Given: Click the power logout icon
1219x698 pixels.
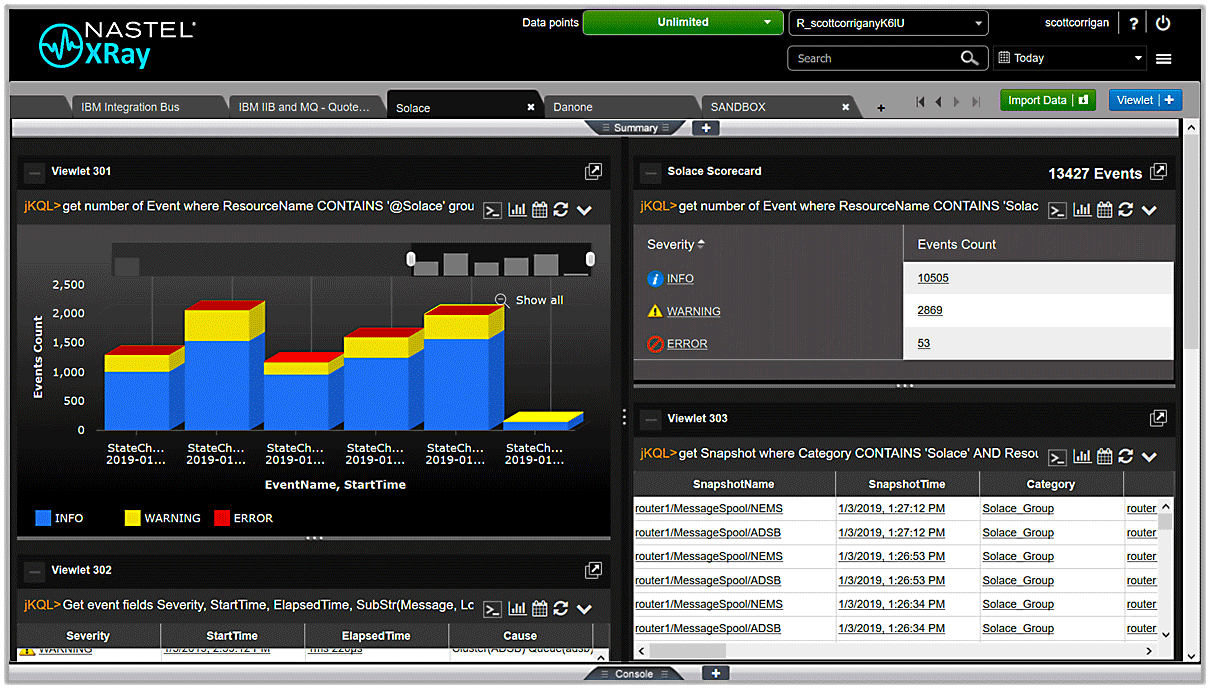Looking at the screenshot, I should pyautogui.click(x=1162, y=24).
